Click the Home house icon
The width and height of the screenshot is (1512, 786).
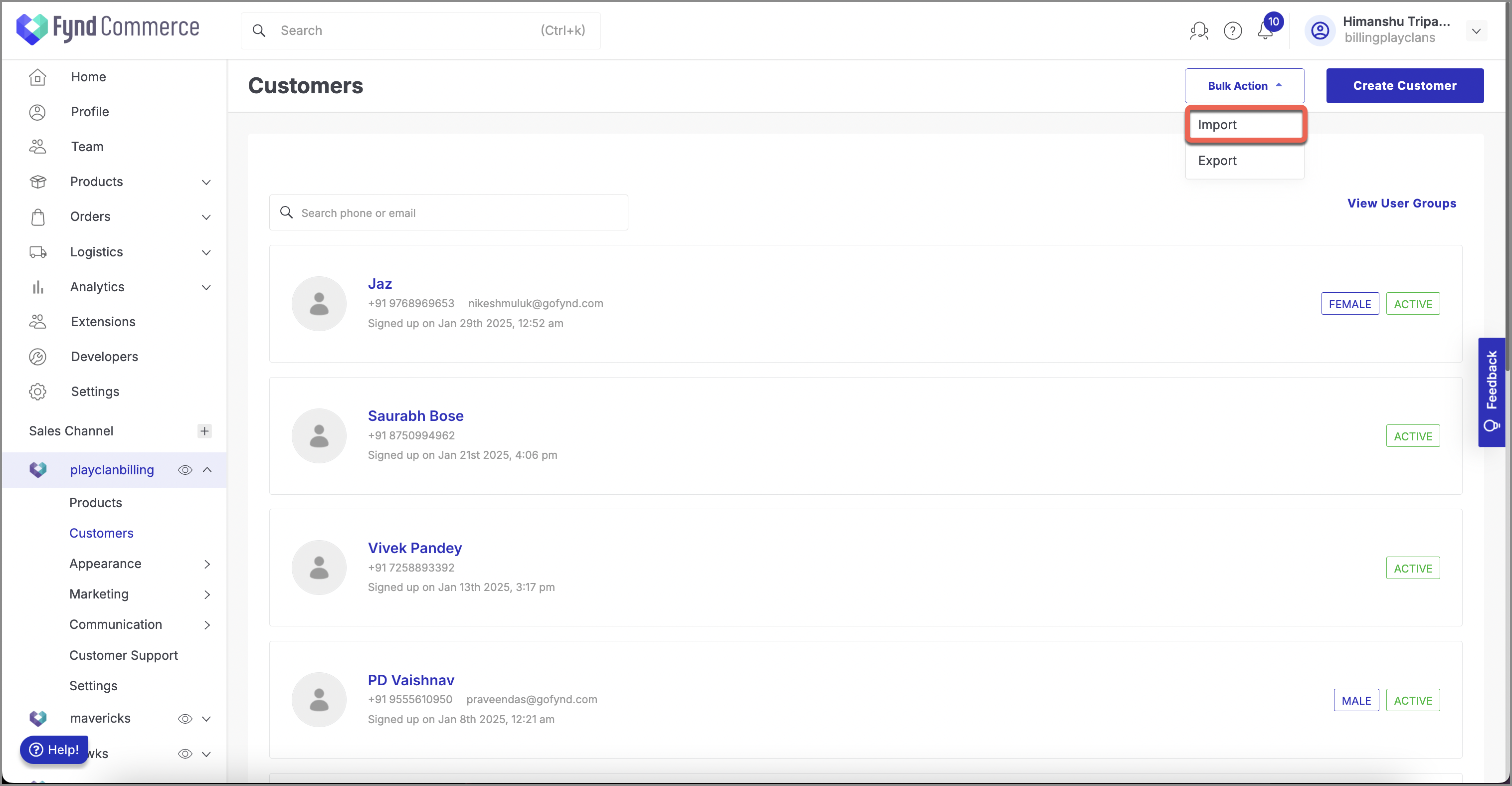click(37, 77)
